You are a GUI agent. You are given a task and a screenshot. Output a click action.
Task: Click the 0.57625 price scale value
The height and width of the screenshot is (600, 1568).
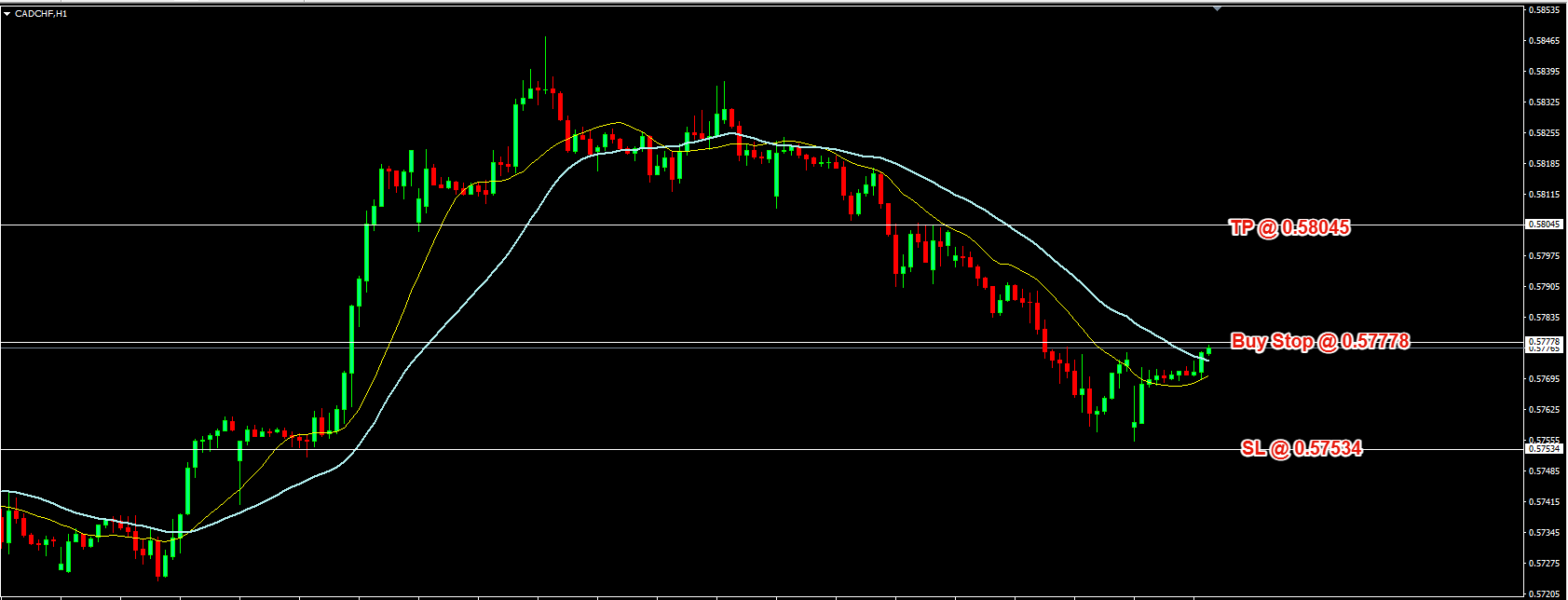(x=1546, y=410)
